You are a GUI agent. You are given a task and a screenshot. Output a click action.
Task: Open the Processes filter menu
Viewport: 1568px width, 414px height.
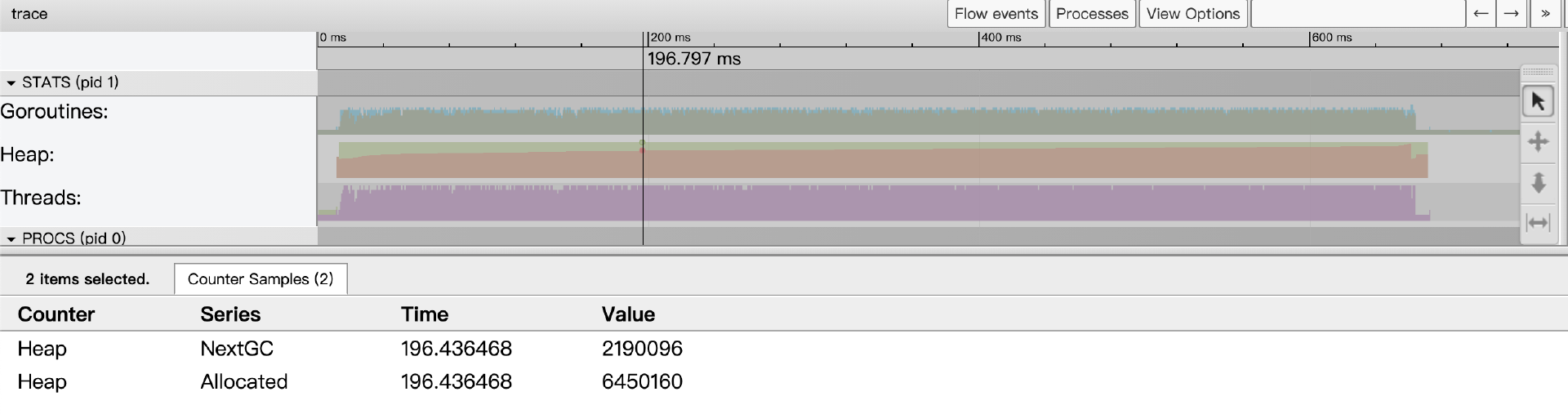pyautogui.click(x=1092, y=14)
